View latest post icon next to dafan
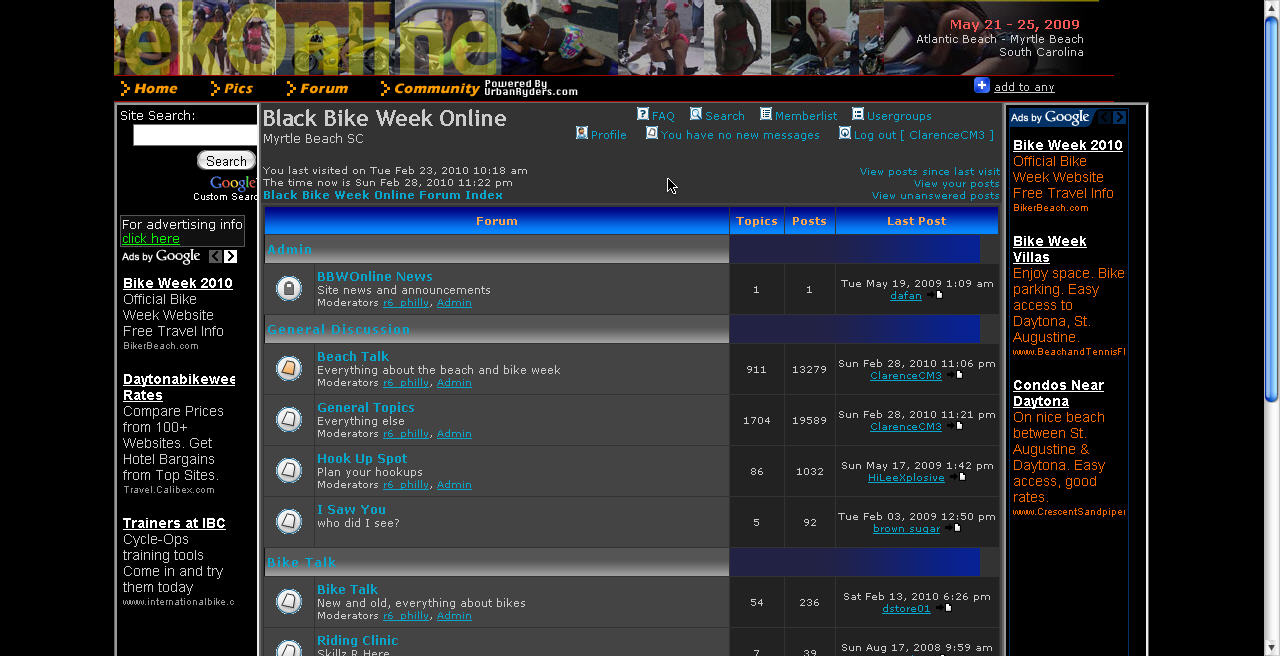The height and width of the screenshot is (656, 1280). point(934,295)
